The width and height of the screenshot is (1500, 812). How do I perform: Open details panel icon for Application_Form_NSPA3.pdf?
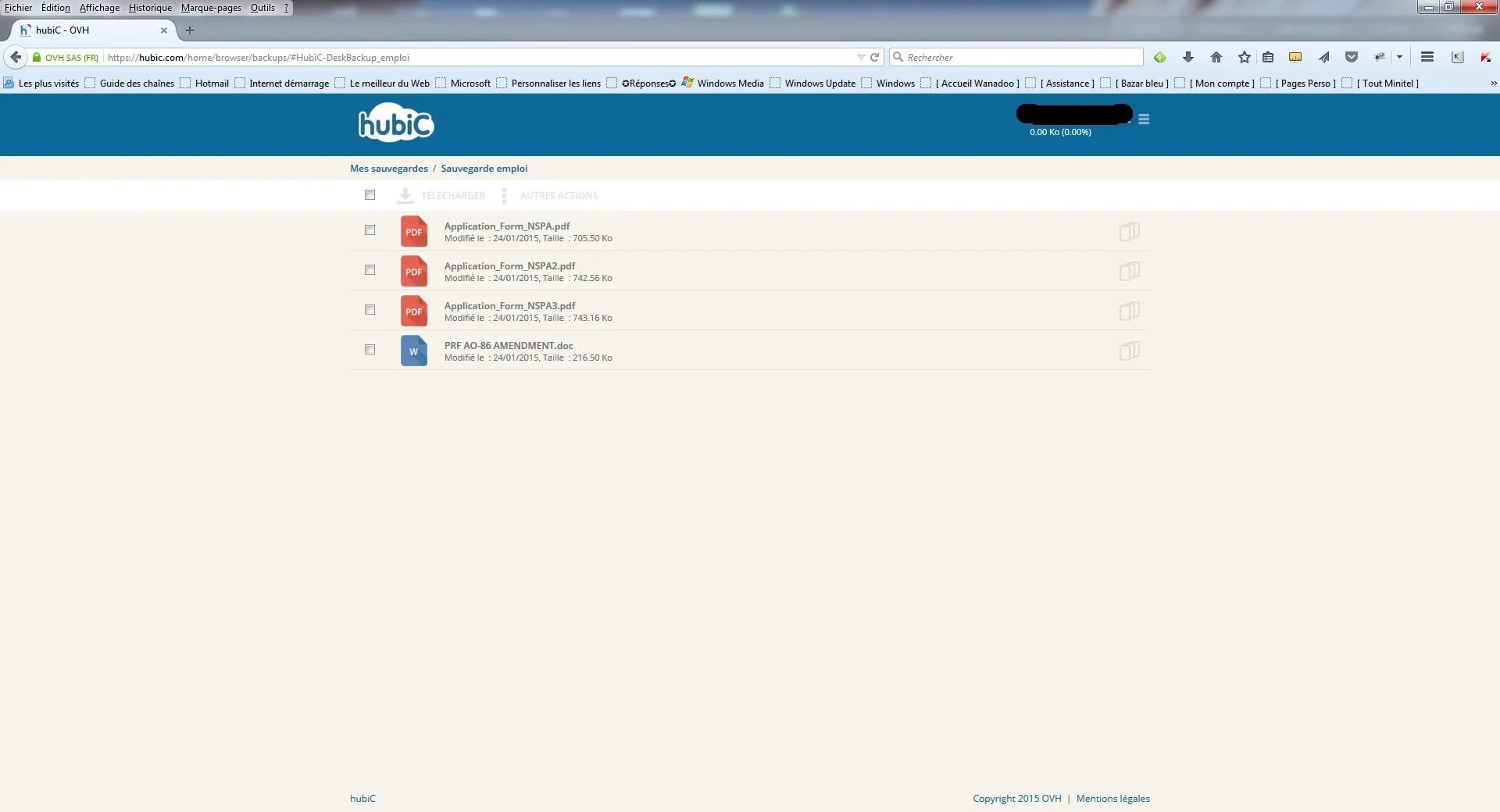click(1129, 312)
